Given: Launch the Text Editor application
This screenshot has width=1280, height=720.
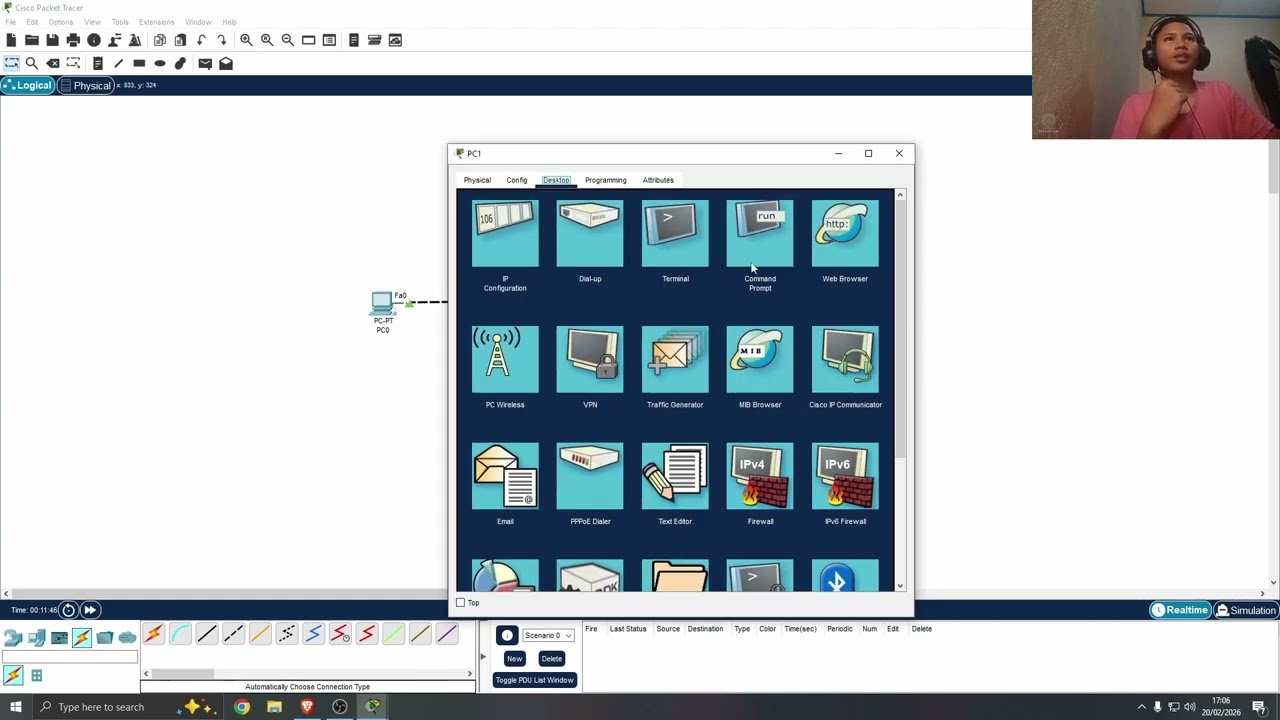Looking at the screenshot, I should click(675, 476).
